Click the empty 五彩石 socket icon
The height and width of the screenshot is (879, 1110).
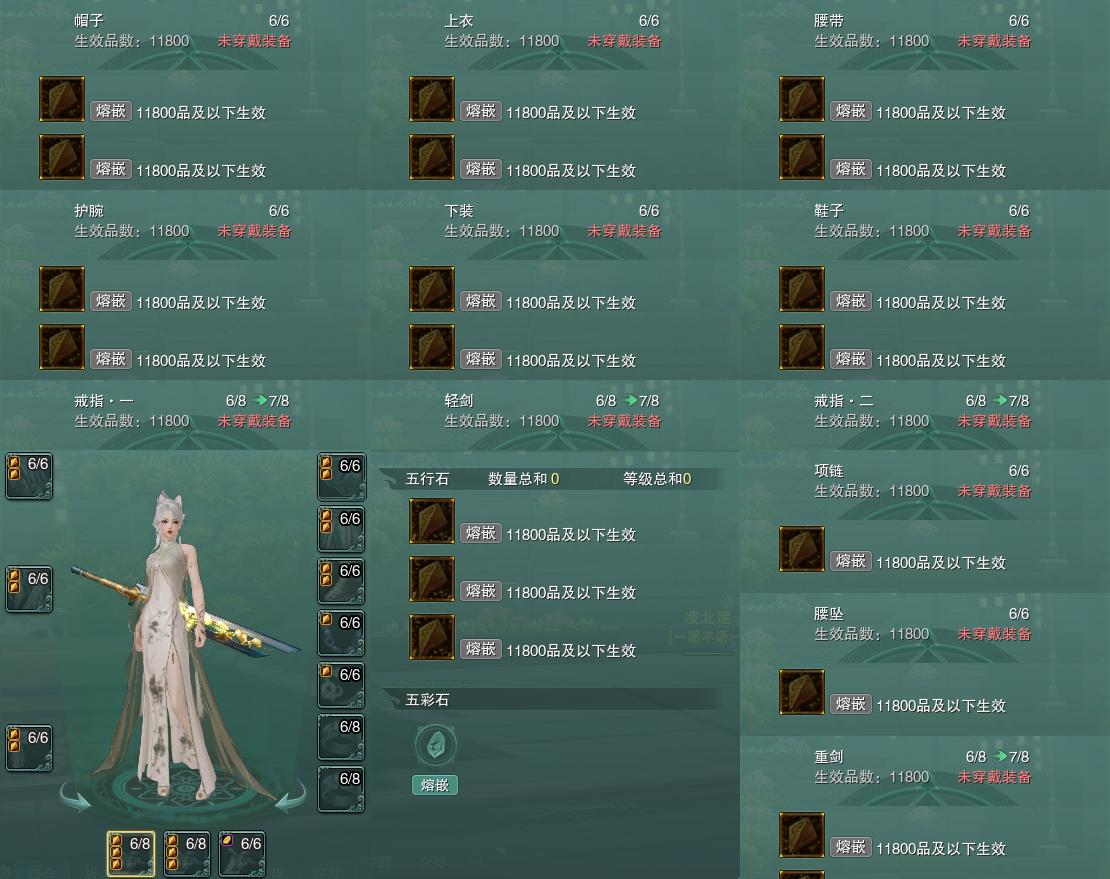(x=435, y=745)
